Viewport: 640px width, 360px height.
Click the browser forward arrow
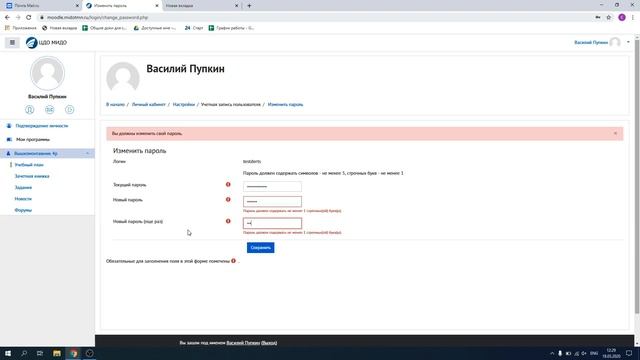pyautogui.click(x=18, y=18)
